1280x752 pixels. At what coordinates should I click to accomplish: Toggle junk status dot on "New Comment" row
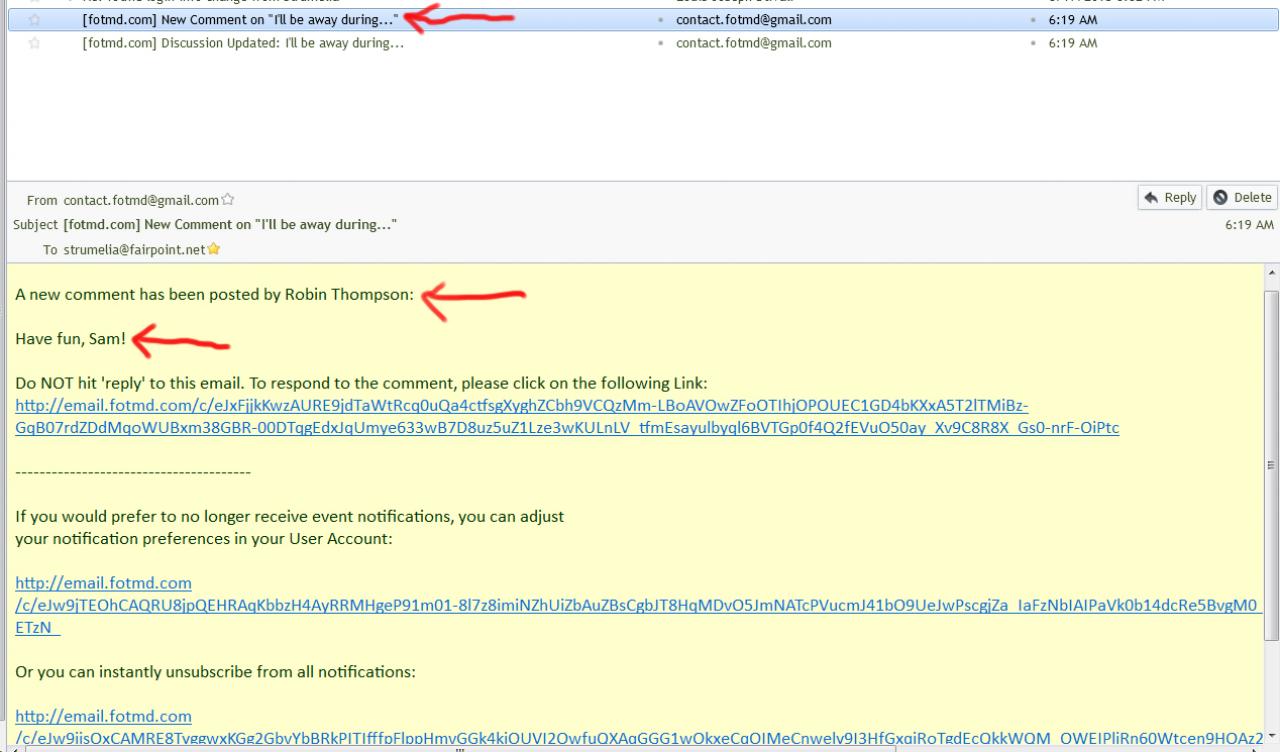[1033, 20]
